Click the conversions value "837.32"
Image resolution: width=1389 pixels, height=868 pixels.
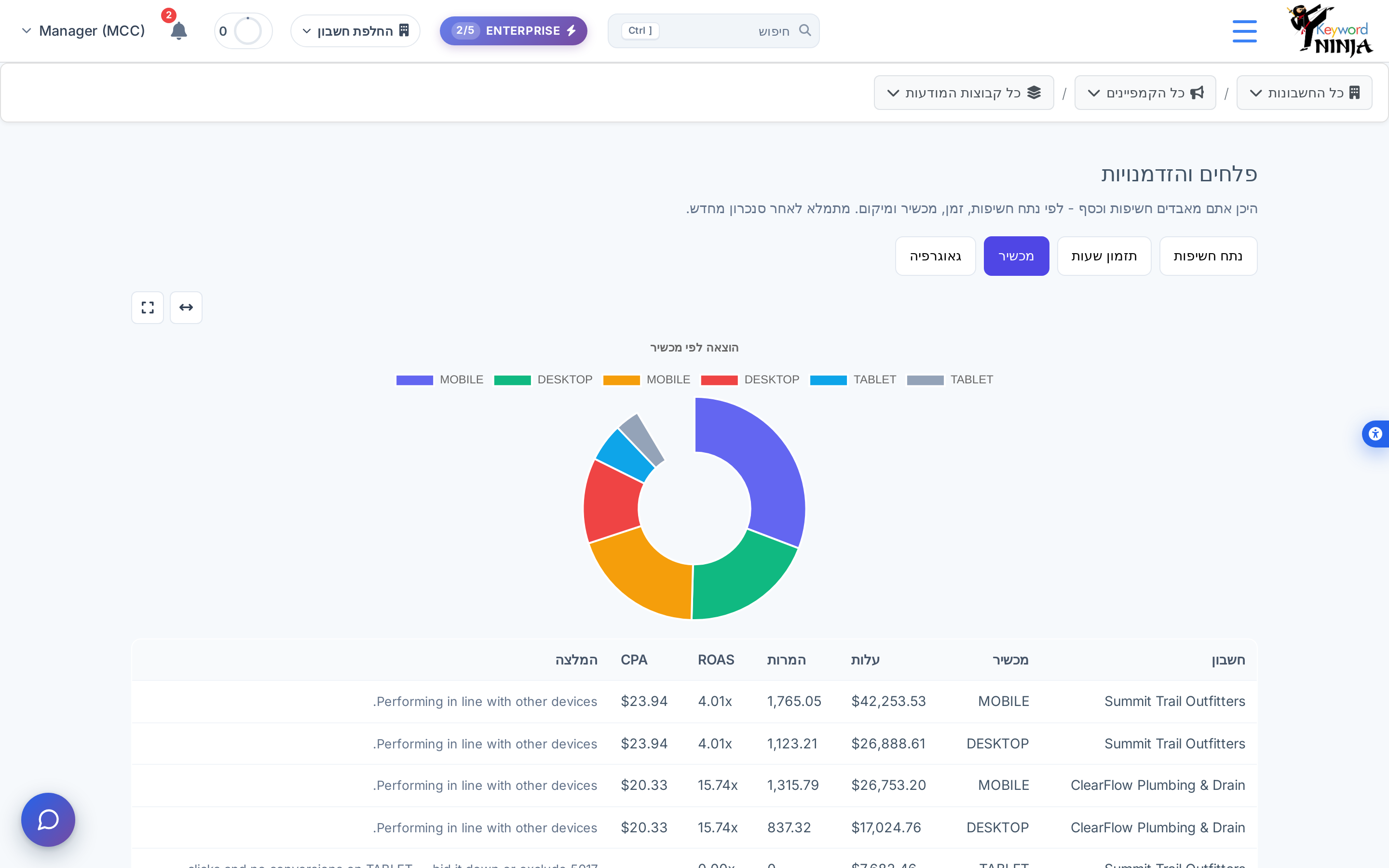pyautogui.click(x=789, y=828)
